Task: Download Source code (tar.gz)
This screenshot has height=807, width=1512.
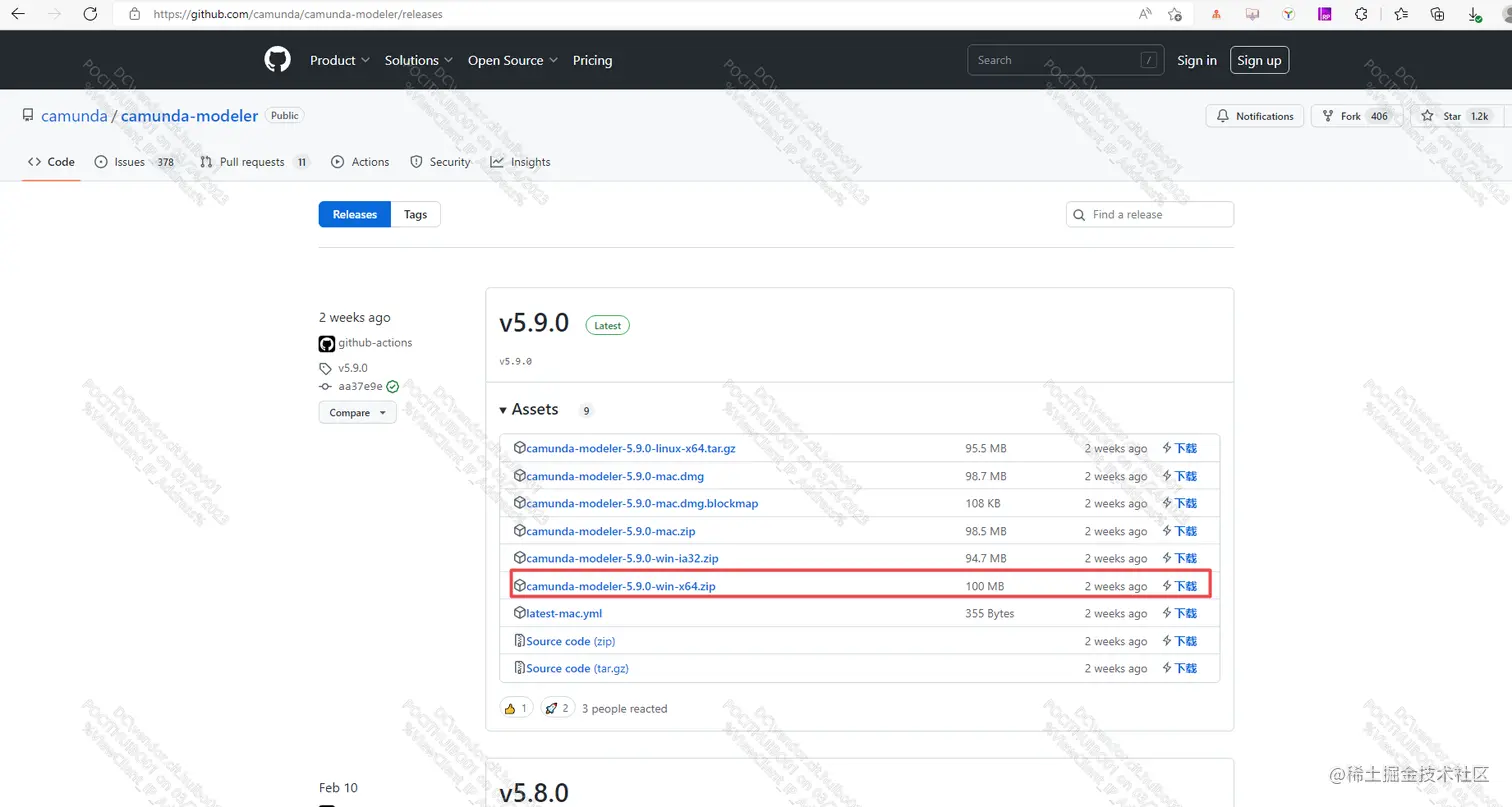Action: [x=577, y=668]
